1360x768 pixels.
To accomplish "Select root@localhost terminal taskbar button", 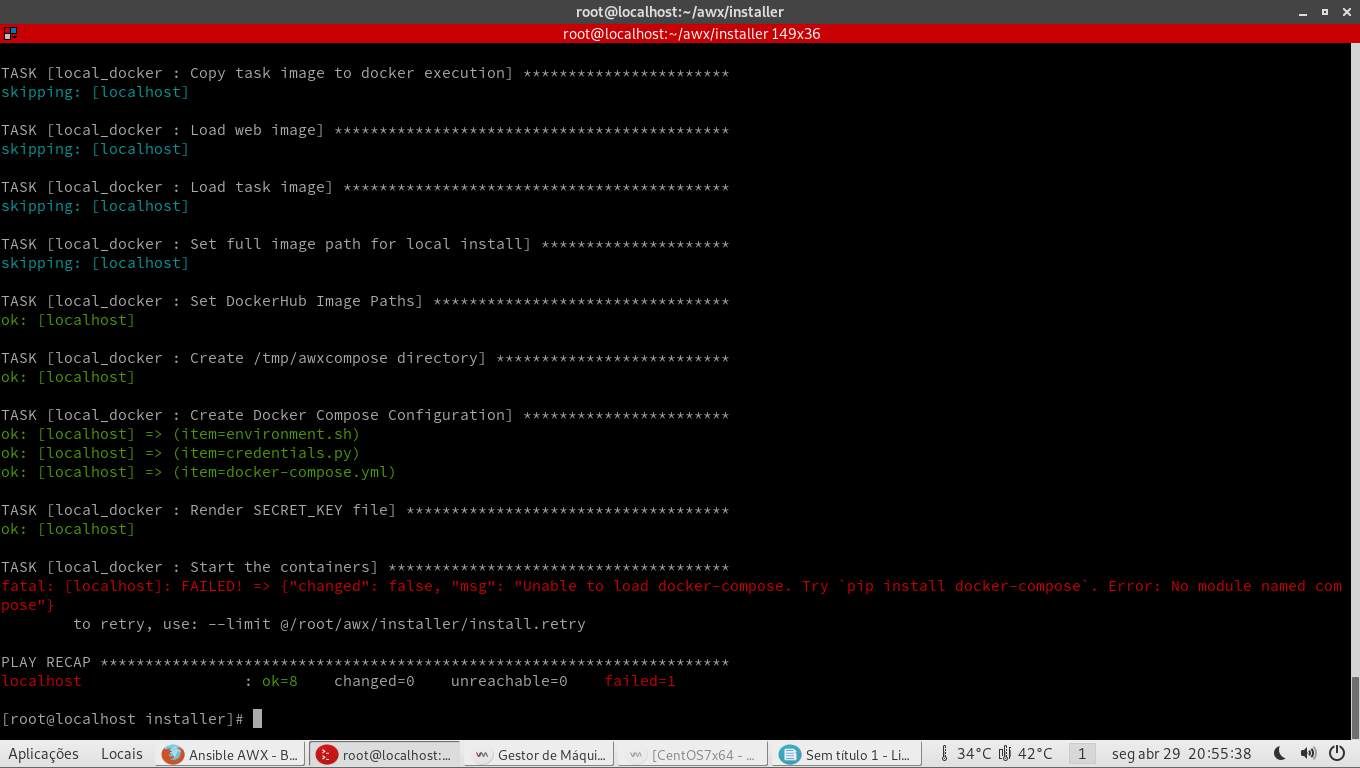I will tap(385, 755).
